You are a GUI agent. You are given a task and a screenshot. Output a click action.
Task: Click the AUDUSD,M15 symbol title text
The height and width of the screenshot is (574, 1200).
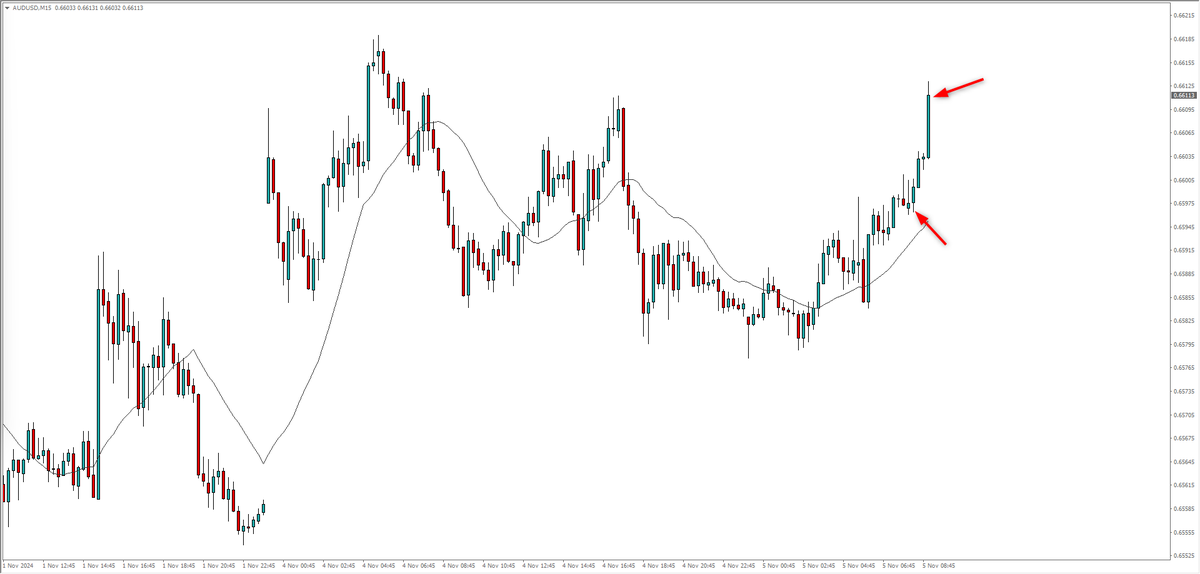point(31,7)
